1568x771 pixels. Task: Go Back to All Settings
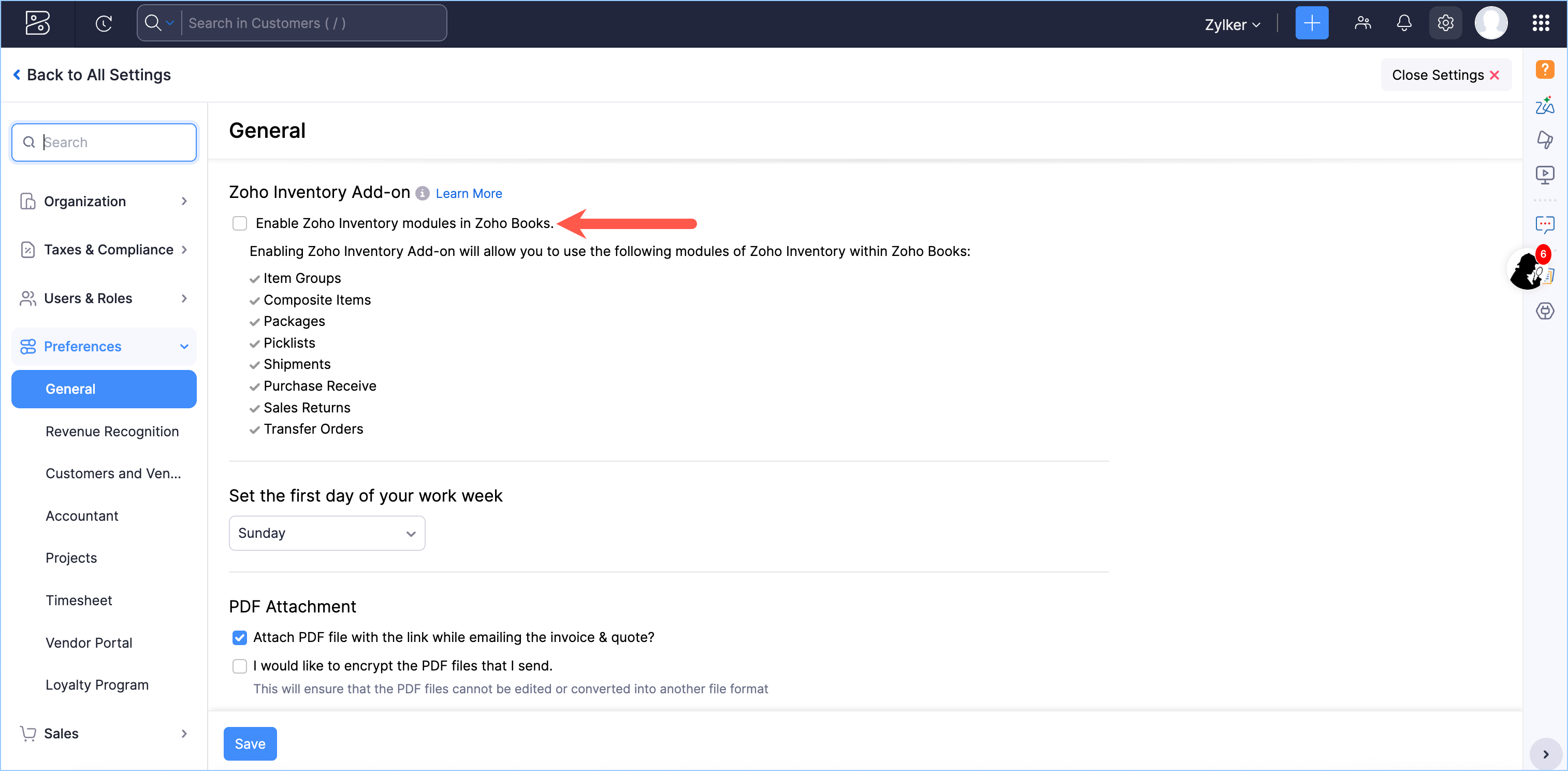[98, 74]
